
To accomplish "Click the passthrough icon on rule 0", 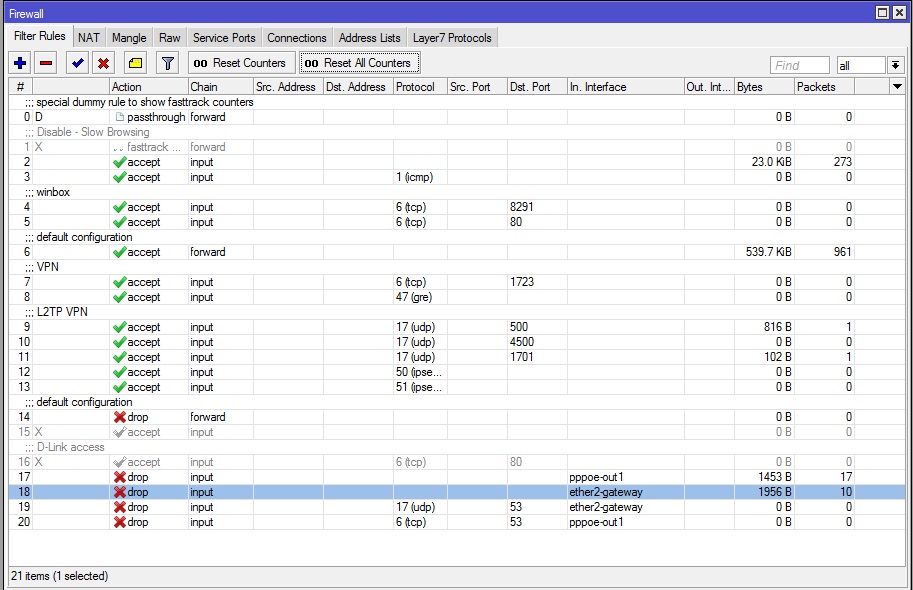I will point(120,117).
